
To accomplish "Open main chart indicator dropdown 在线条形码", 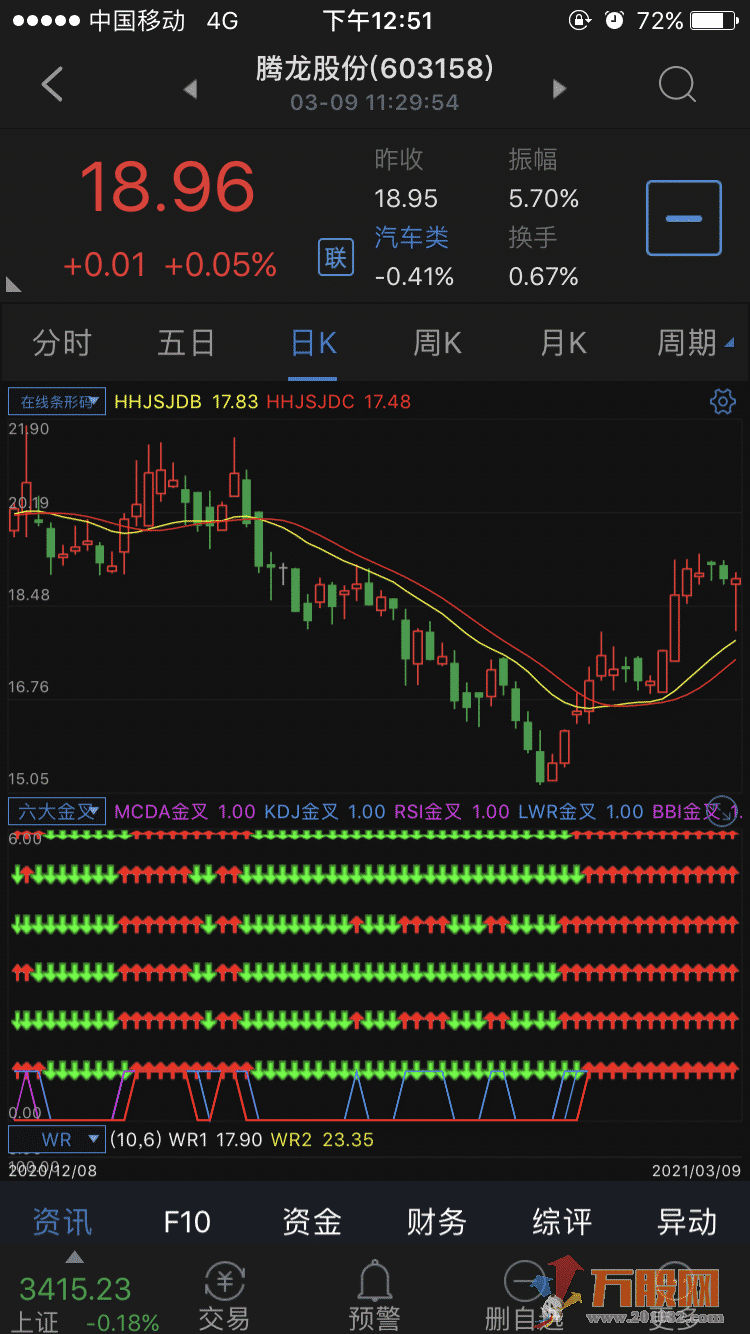I will pyautogui.click(x=57, y=401).
